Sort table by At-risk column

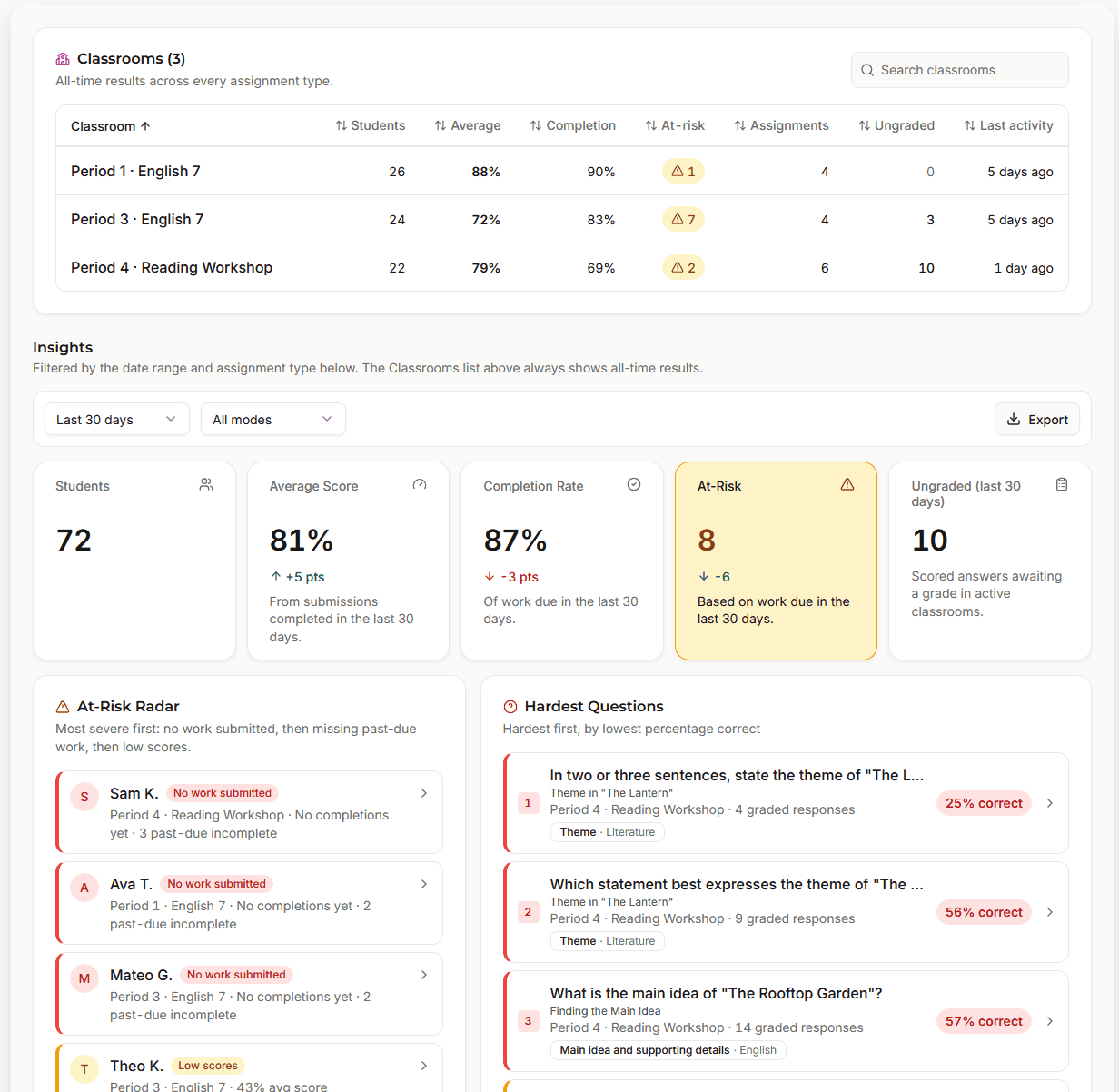(x=675, y=125)
